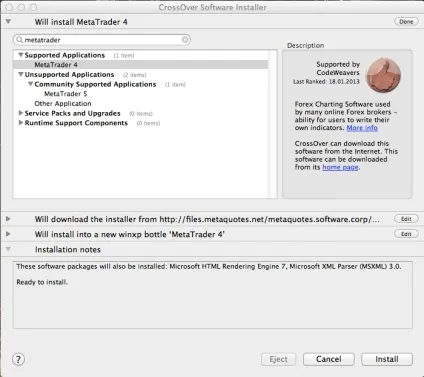
Task: Click the Supported Applications header text
Action: [x=65, y=55]
